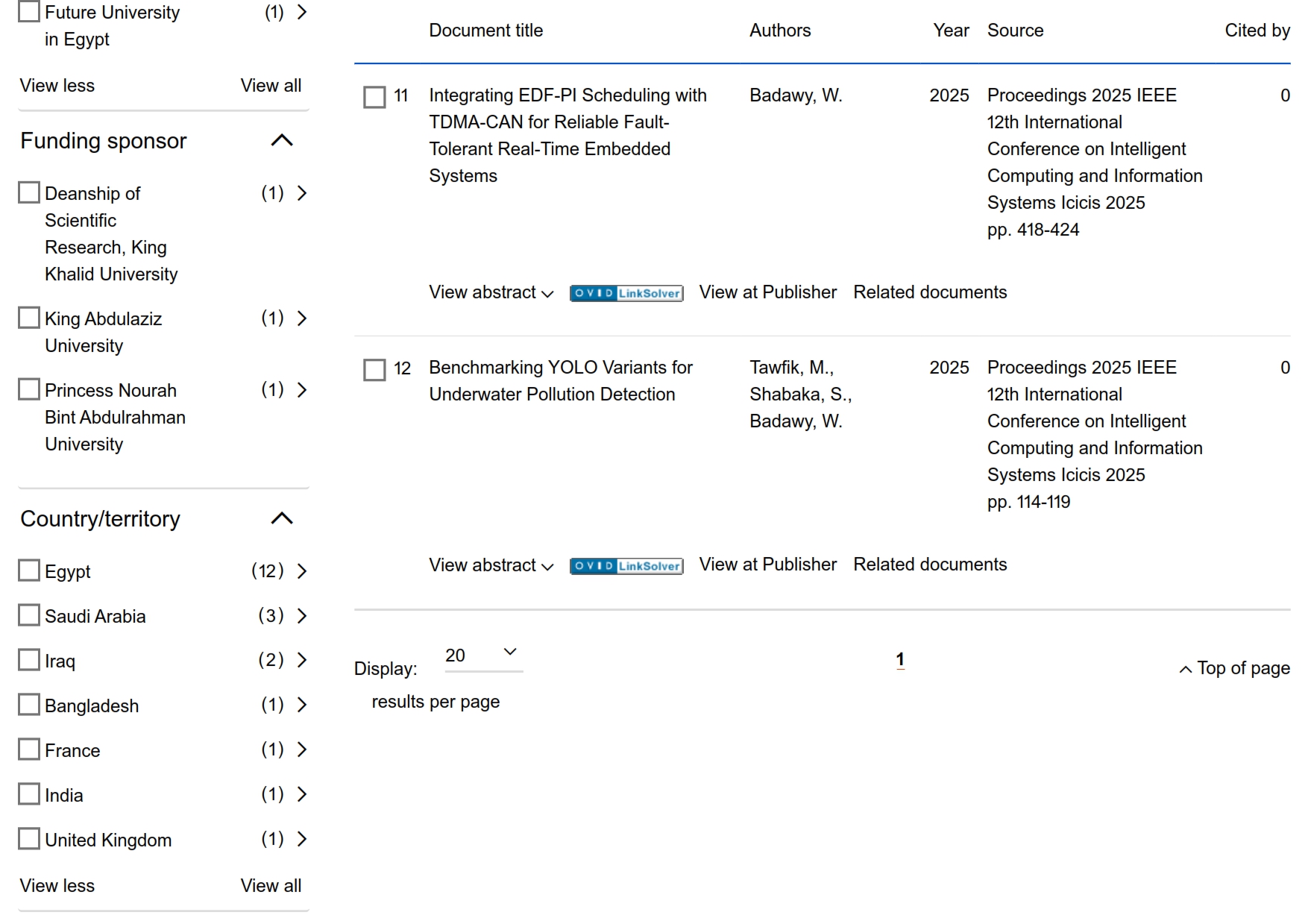Click OVID LinkSolver icon for document 12
1308x924 pixels.
click(x=626, y=566)
